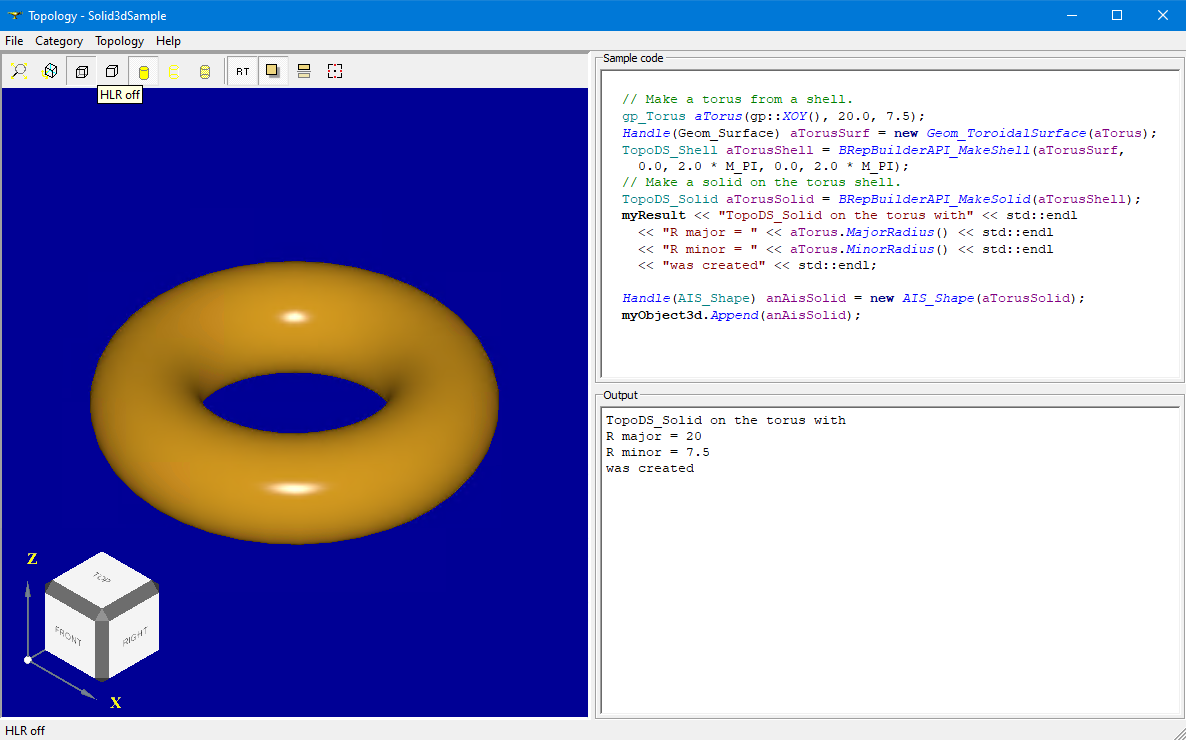The image size is (1186, 740).
Task: Select the wireframe box icon with hidden lines
Action: (x=82, y=72)
